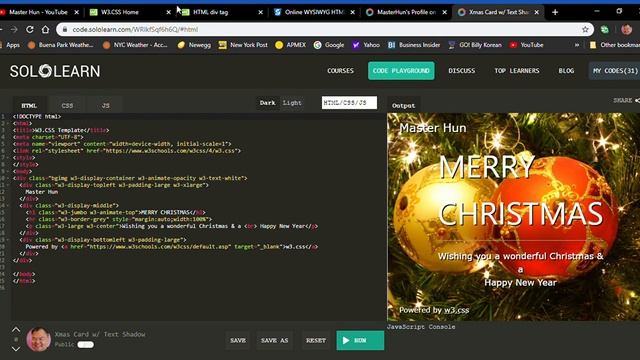
Task: Open the APMEX bookmark
Action: tap(291, 45)
